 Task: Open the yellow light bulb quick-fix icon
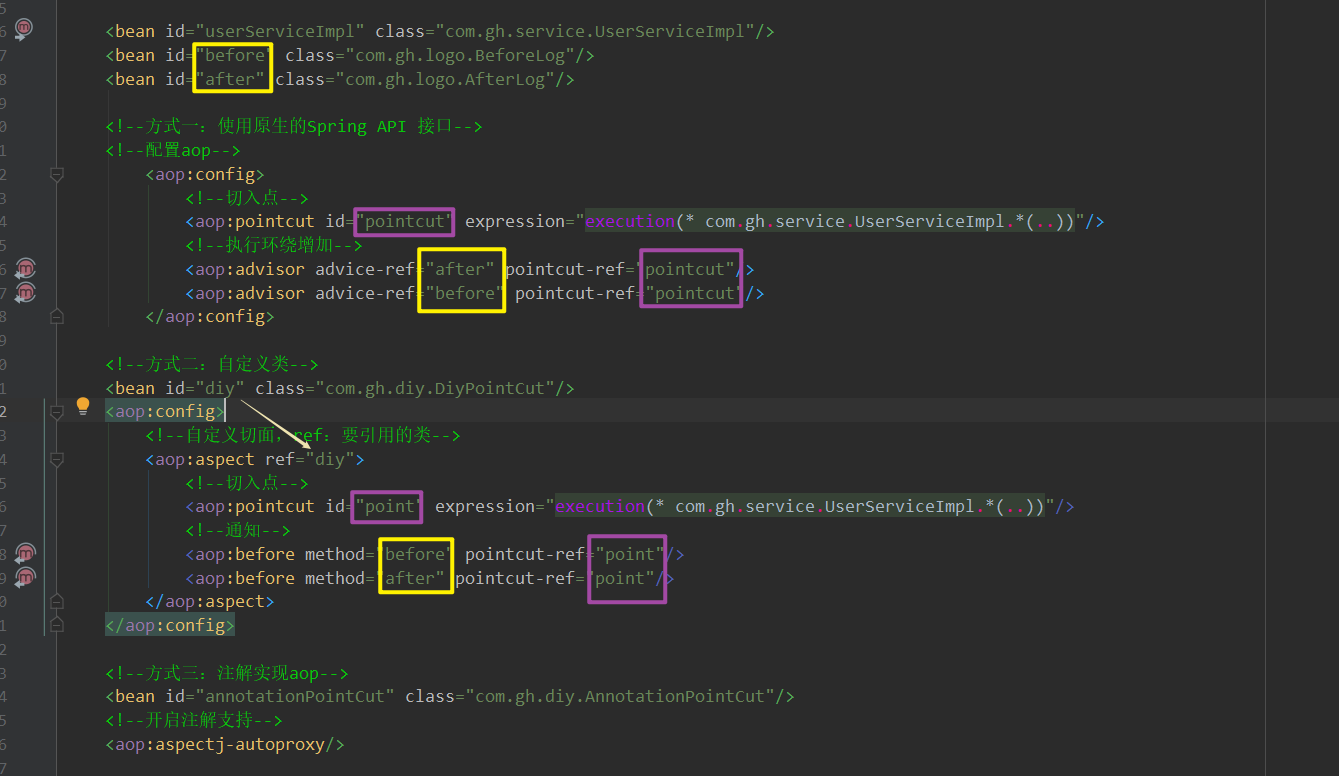click(83, 407)
